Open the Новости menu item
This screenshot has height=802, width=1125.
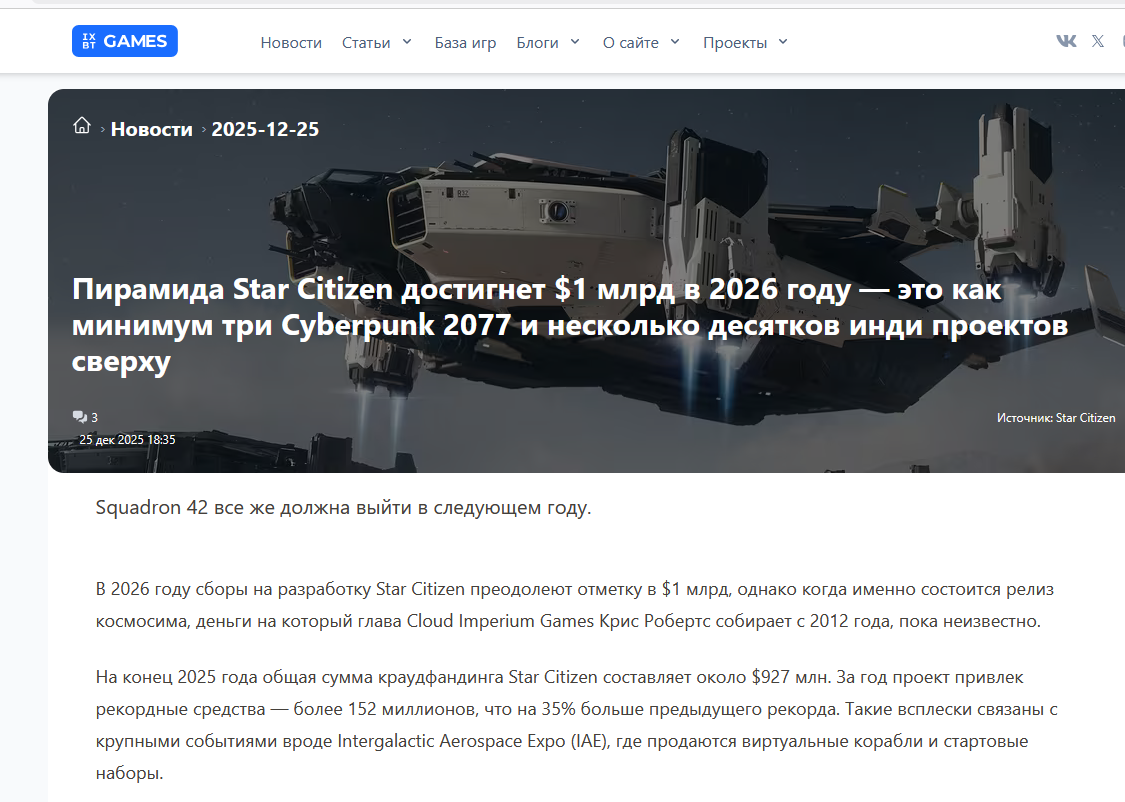[x=291, y=42]
